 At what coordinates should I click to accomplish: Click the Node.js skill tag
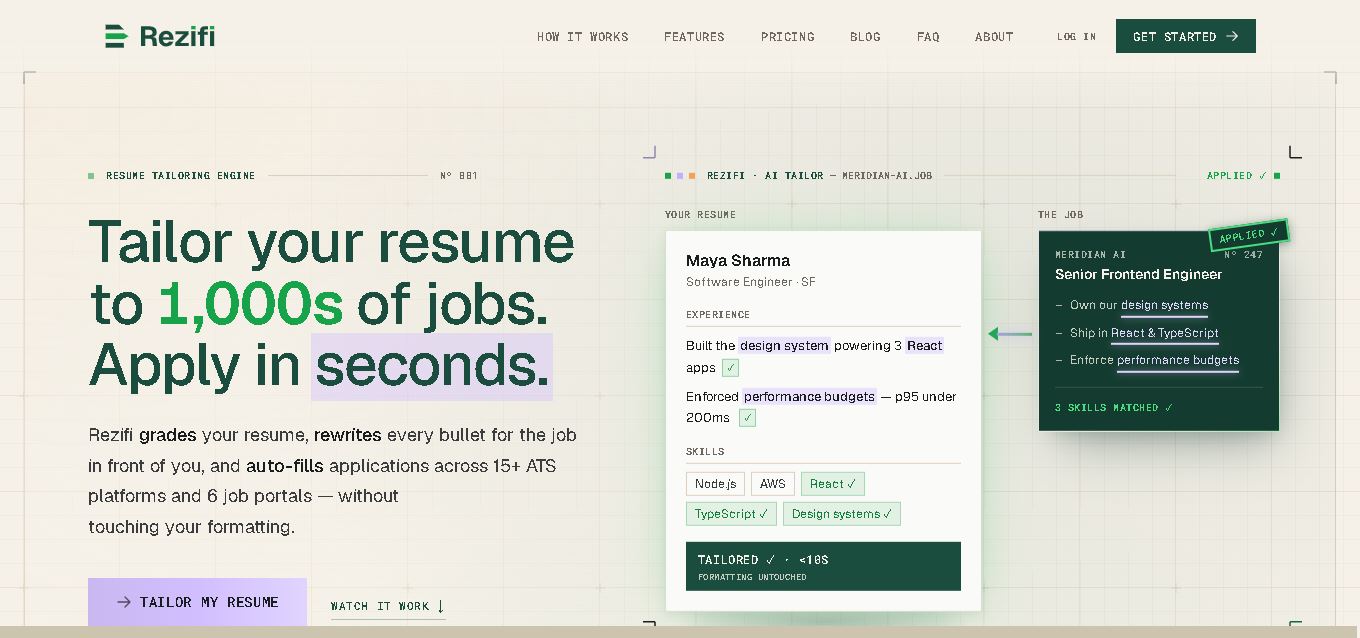point(716,484)
